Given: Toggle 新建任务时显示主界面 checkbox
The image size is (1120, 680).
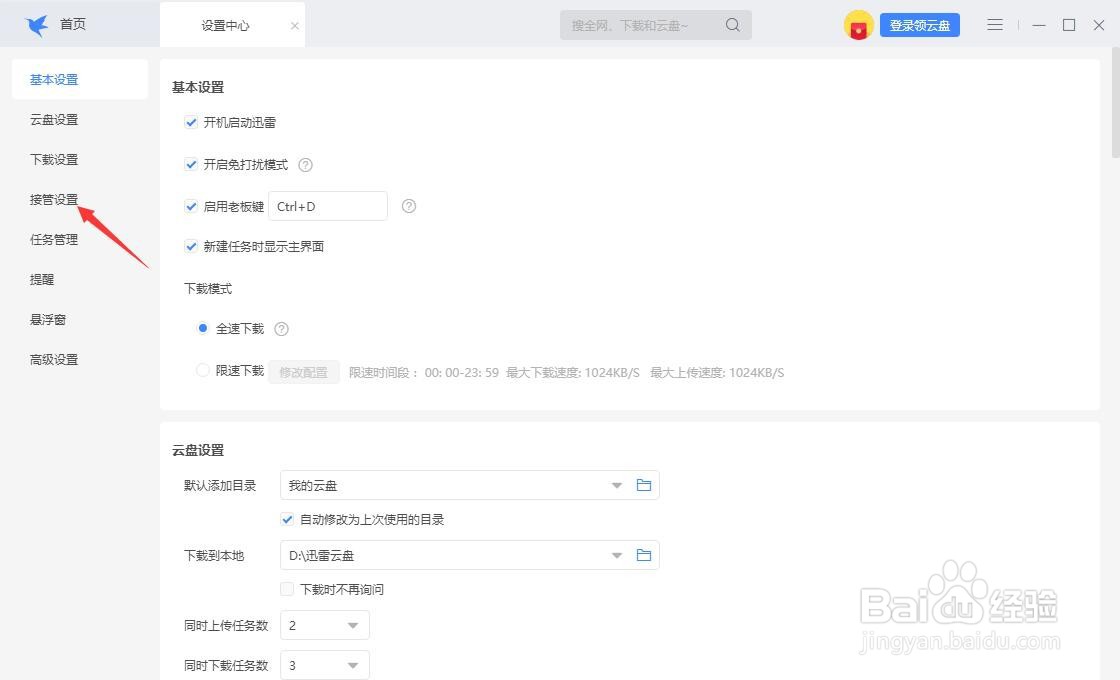Looking at the screenshot, I should pyautogui.click(x=191, y=246).
